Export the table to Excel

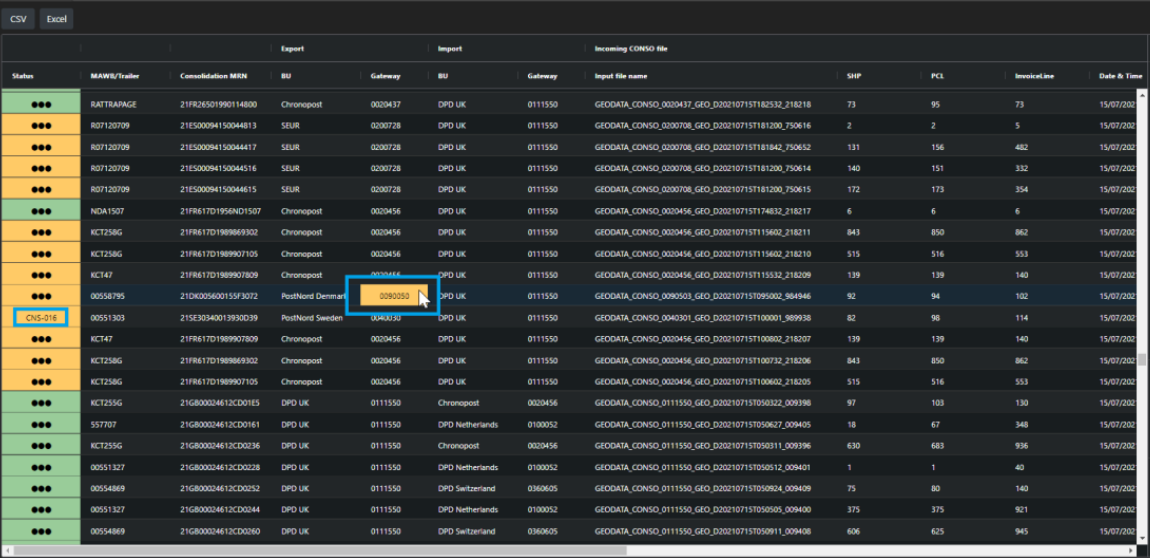pyautogui.click(x=57, y=18)
